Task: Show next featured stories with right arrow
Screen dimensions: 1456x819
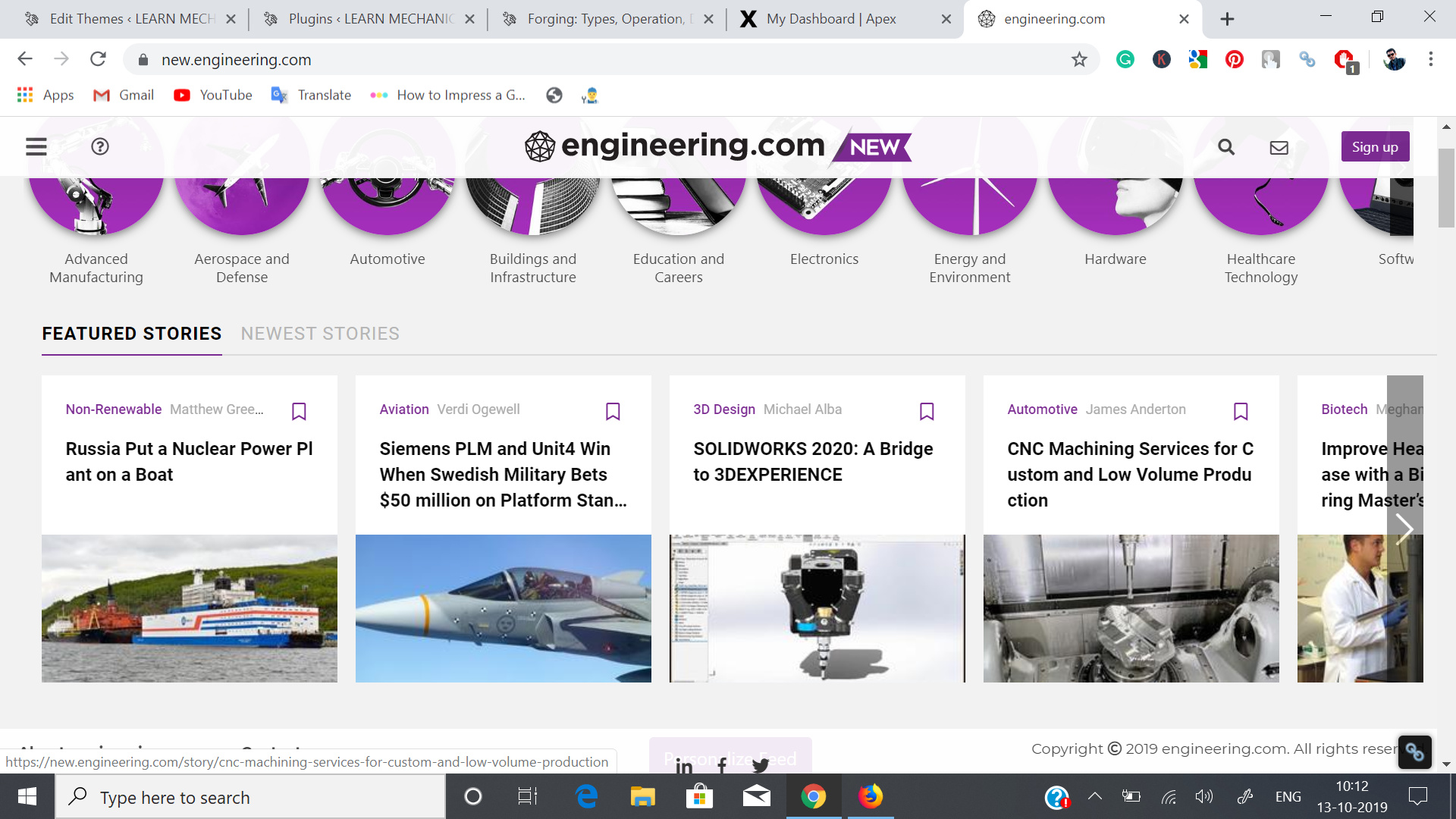Action: 1404,529
